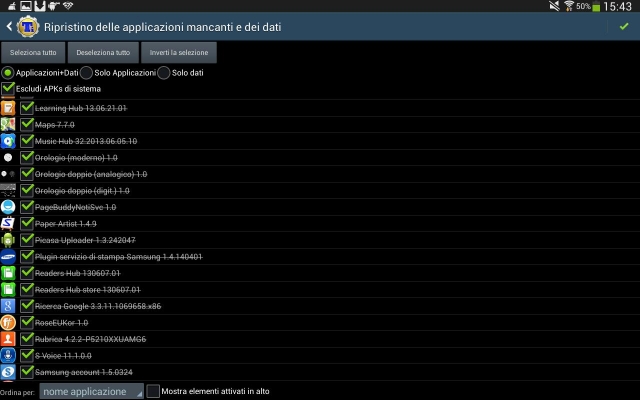640x400 pixels.
Task: Tap the S Voice microphone icon
Action: coord(8,356)
